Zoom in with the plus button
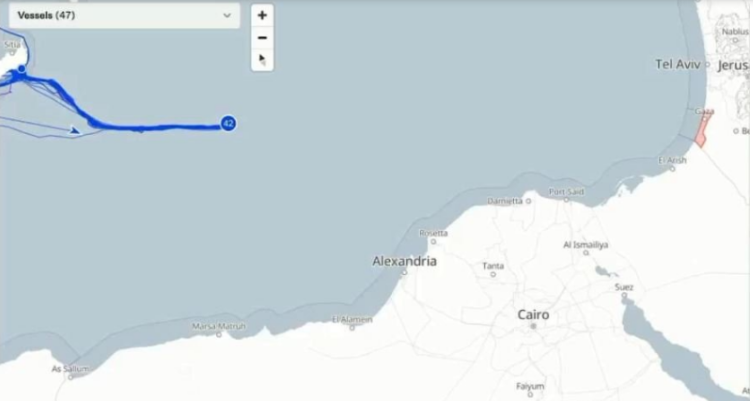The height and width of the screenshot is (401, 753). point(262,15)
